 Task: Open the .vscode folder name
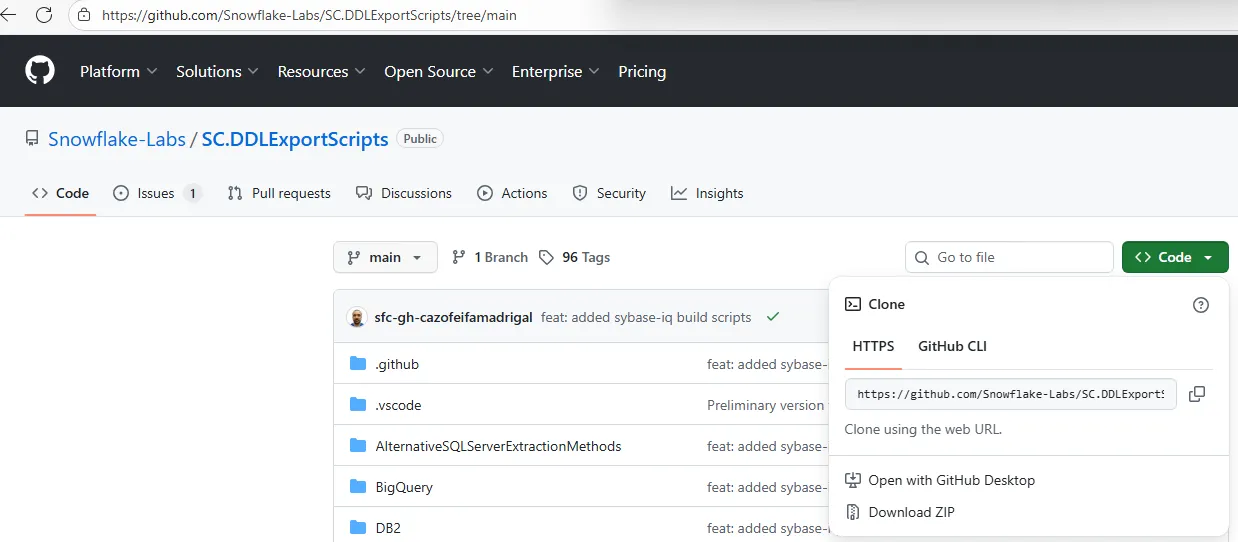(x=398, y=405)
